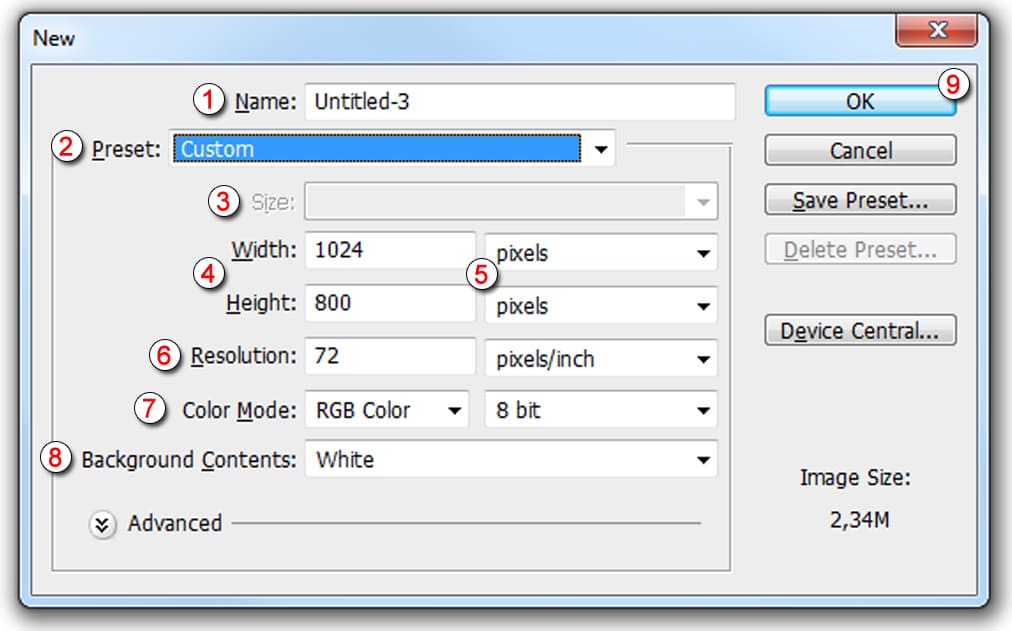Click the red circled number 9 marker

953,85
